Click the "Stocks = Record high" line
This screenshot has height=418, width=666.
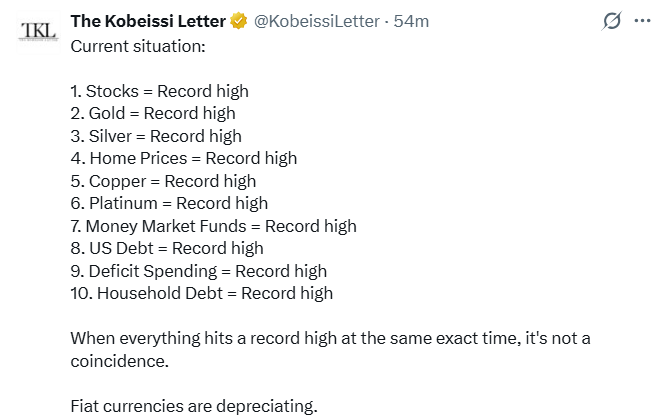point(160,91)
